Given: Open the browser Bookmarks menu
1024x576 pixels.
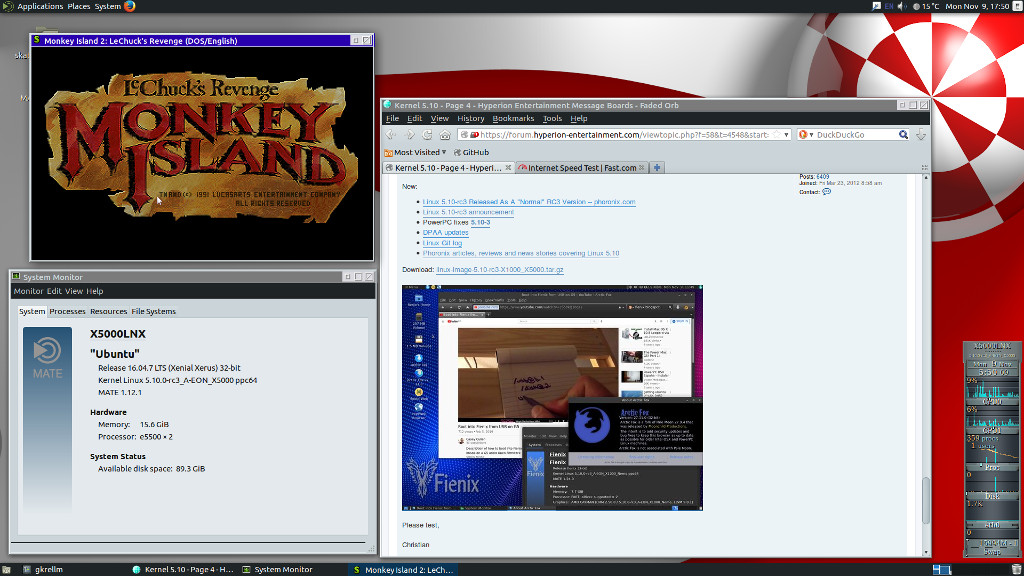Looking at the screenshot, I should point(513,118).
